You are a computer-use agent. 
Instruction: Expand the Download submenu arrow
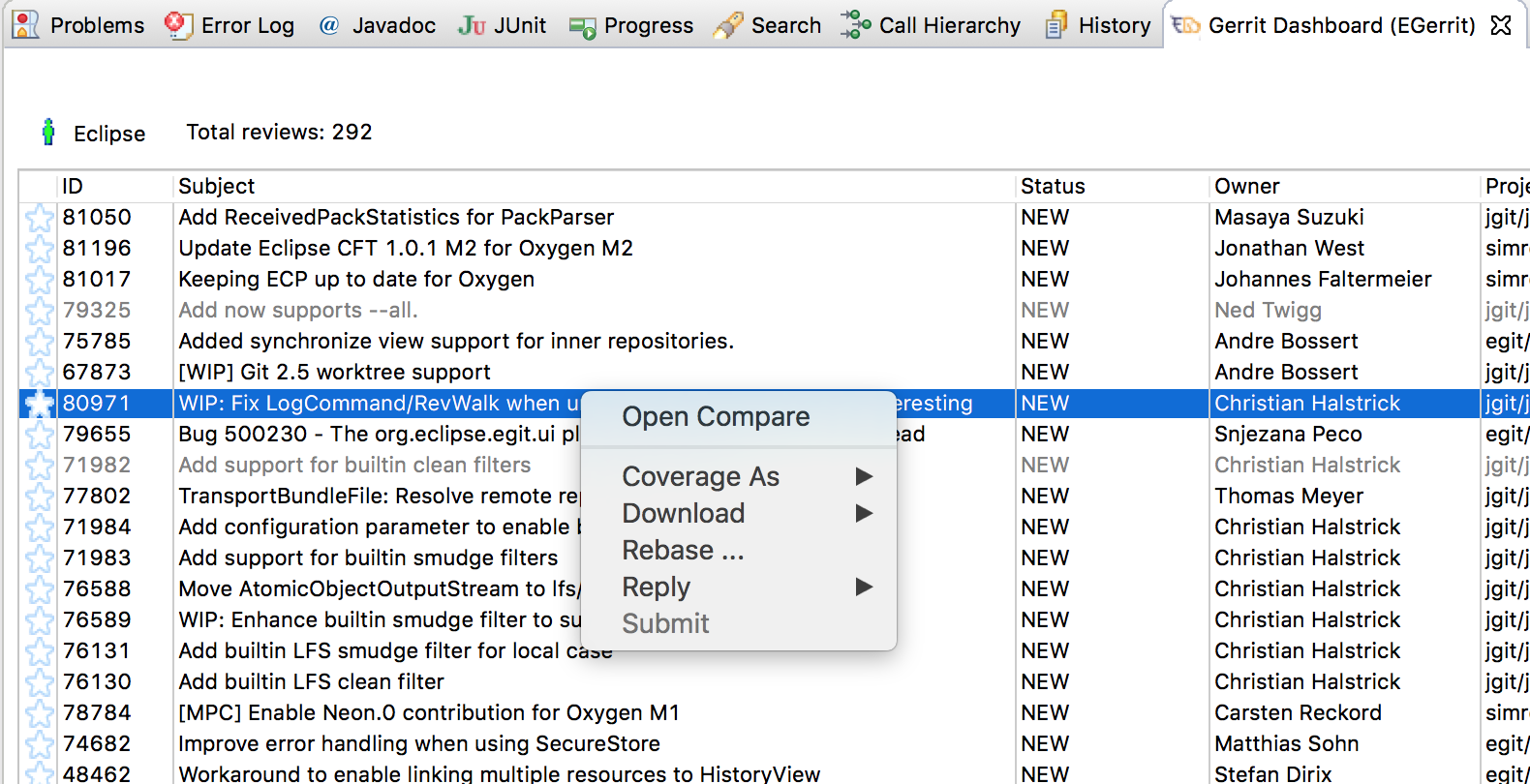[x=864, y=513]
